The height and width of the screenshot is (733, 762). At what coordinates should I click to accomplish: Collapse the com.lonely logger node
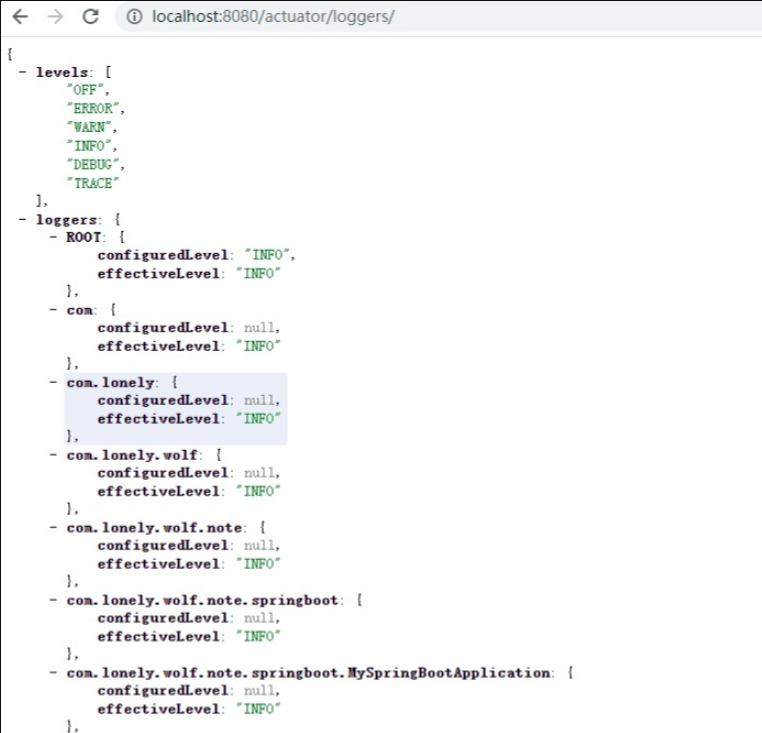pos(54,382)
